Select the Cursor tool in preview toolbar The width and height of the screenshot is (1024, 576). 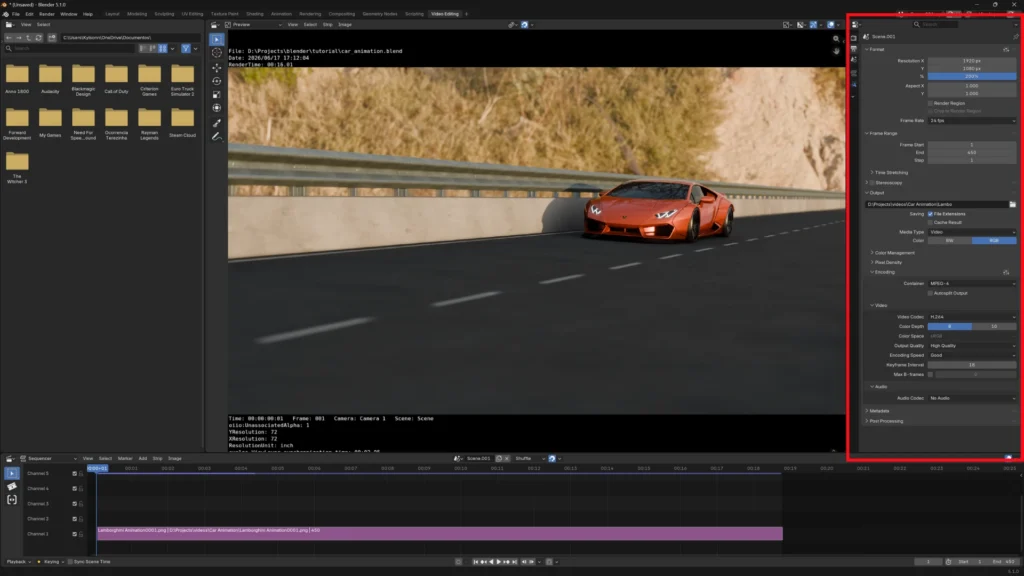click(217, 53)
